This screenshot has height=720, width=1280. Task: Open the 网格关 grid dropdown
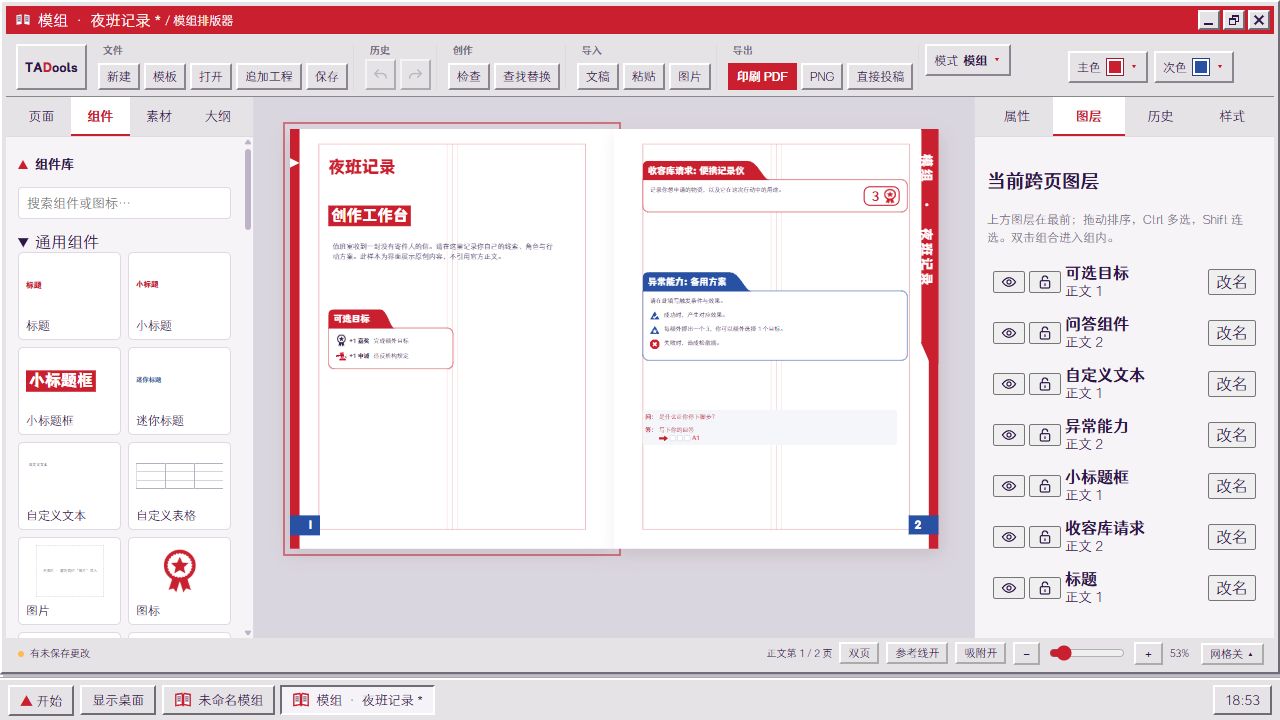click(x=1232, y=653)
